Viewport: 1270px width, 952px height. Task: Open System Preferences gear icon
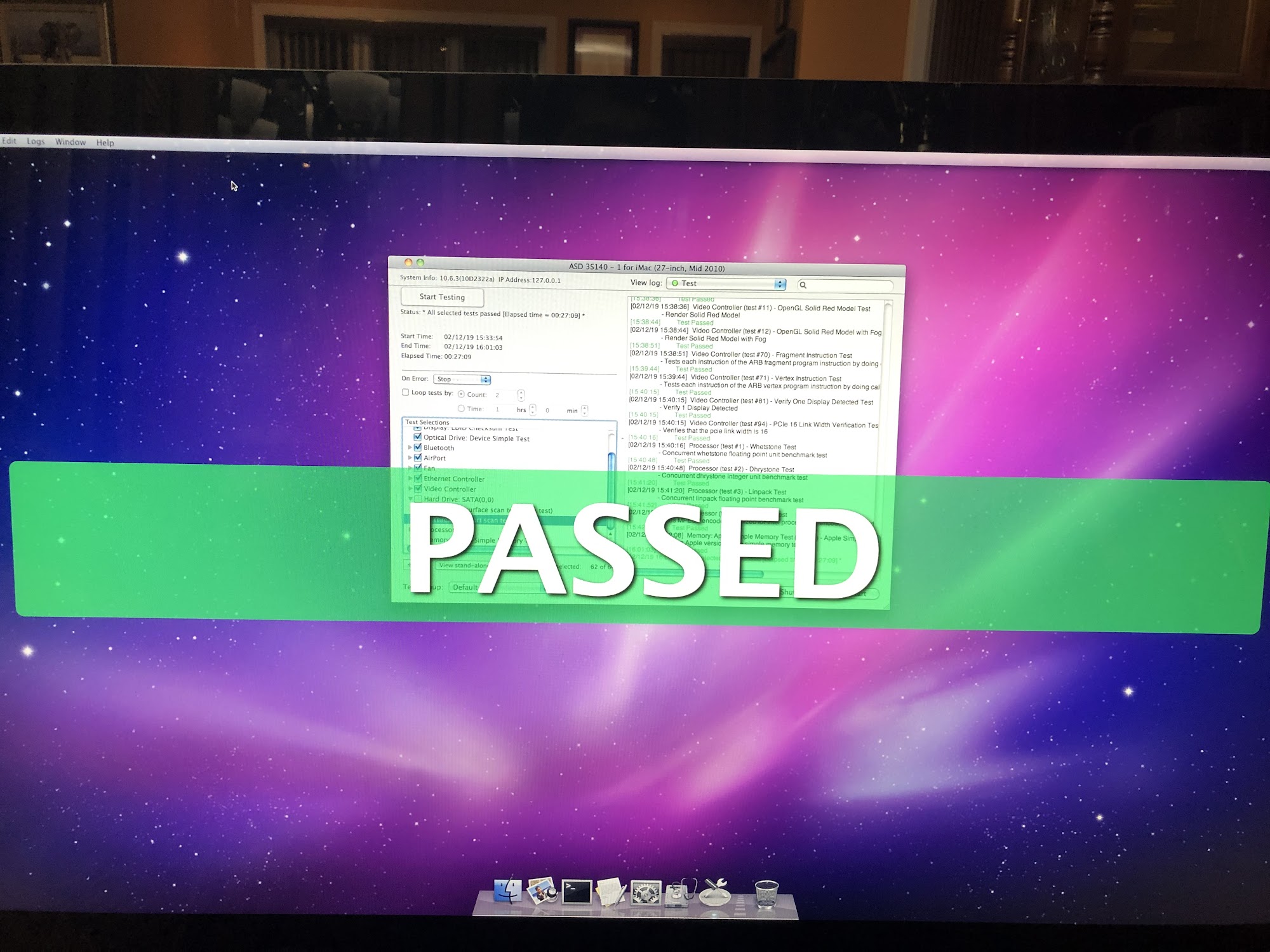[x=646, y=894]
